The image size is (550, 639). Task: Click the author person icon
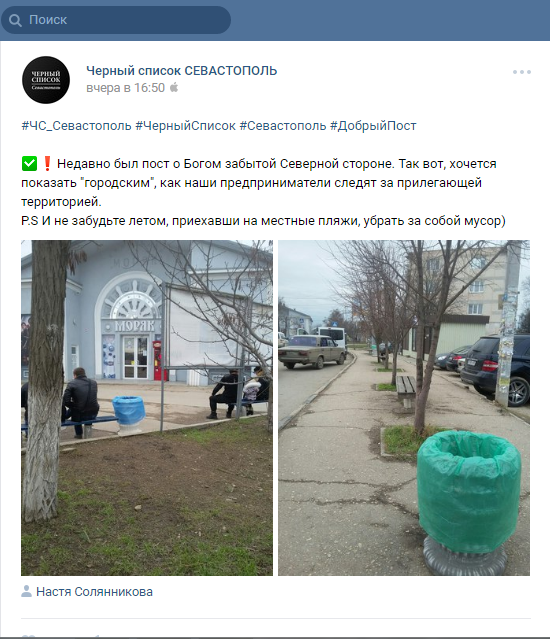click(26, 591)
